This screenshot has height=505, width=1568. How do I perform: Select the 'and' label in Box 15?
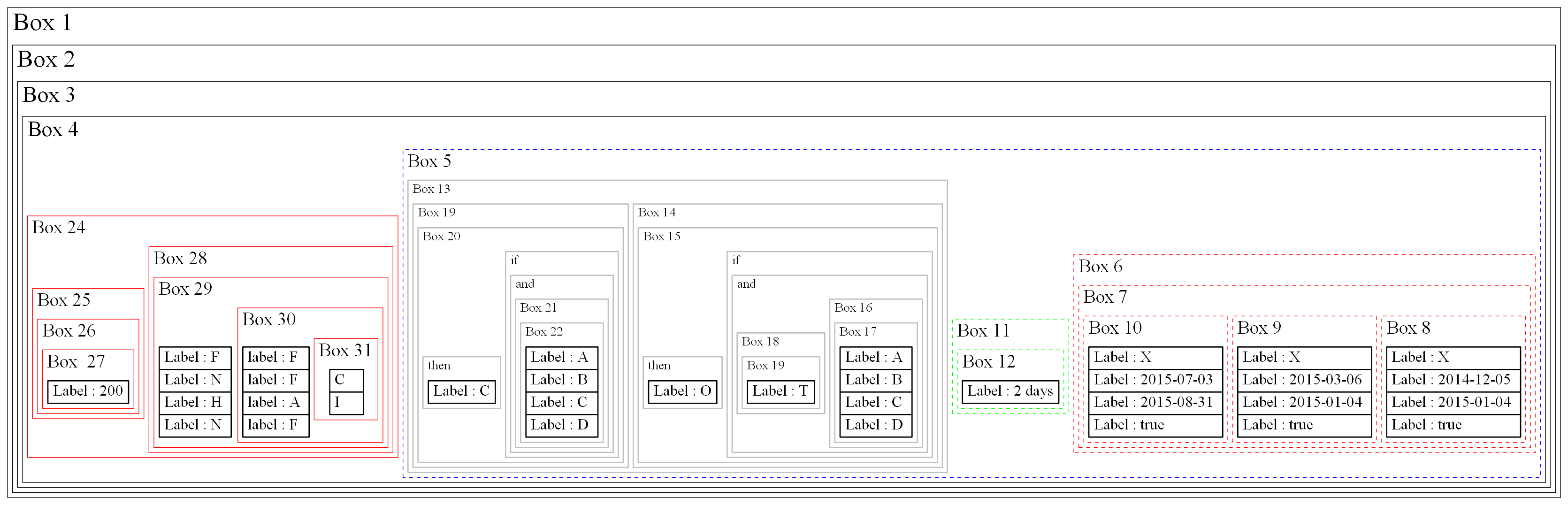click(746, 284)
